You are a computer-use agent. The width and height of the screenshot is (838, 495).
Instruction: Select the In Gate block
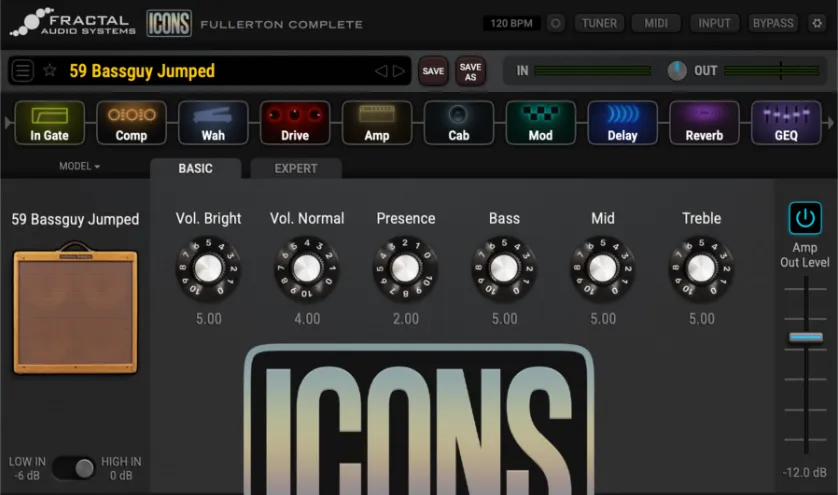[49, 123]
